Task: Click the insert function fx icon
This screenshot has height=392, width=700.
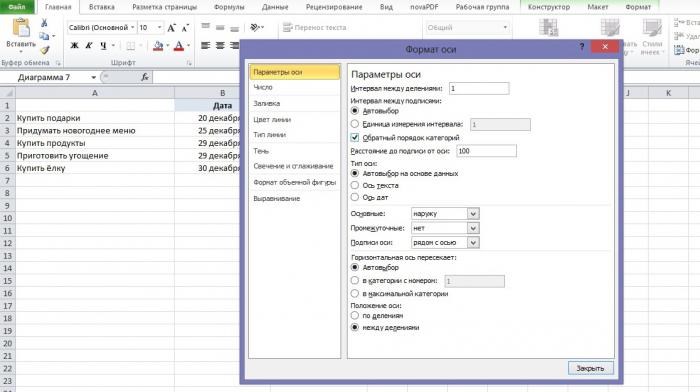Action: [145, 77]
